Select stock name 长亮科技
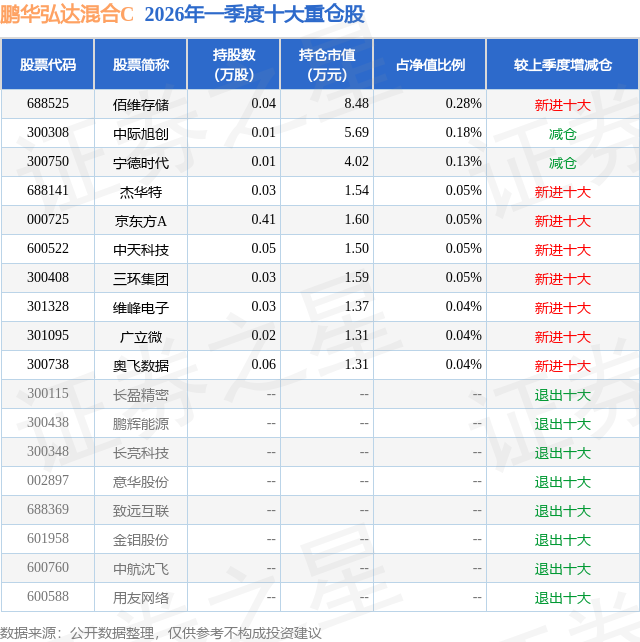Image resolution: width=640 pixels, height=642 pixels. [141, 454]
